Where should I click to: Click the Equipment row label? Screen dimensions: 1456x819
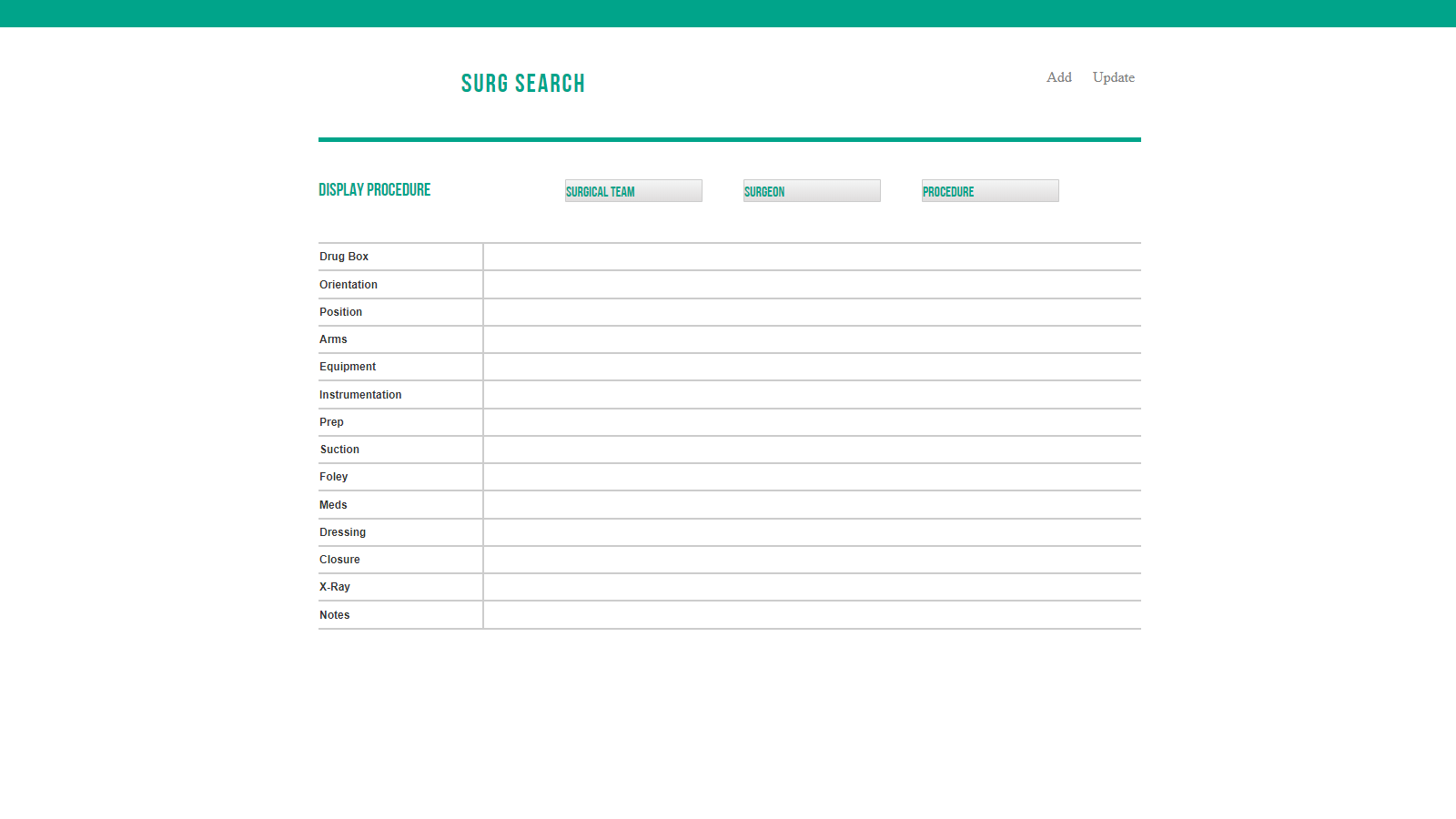click(348, 367)
